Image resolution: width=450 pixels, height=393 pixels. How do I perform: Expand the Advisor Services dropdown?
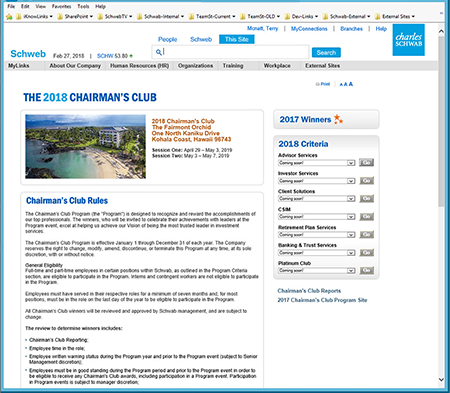(x=316, y=163)
